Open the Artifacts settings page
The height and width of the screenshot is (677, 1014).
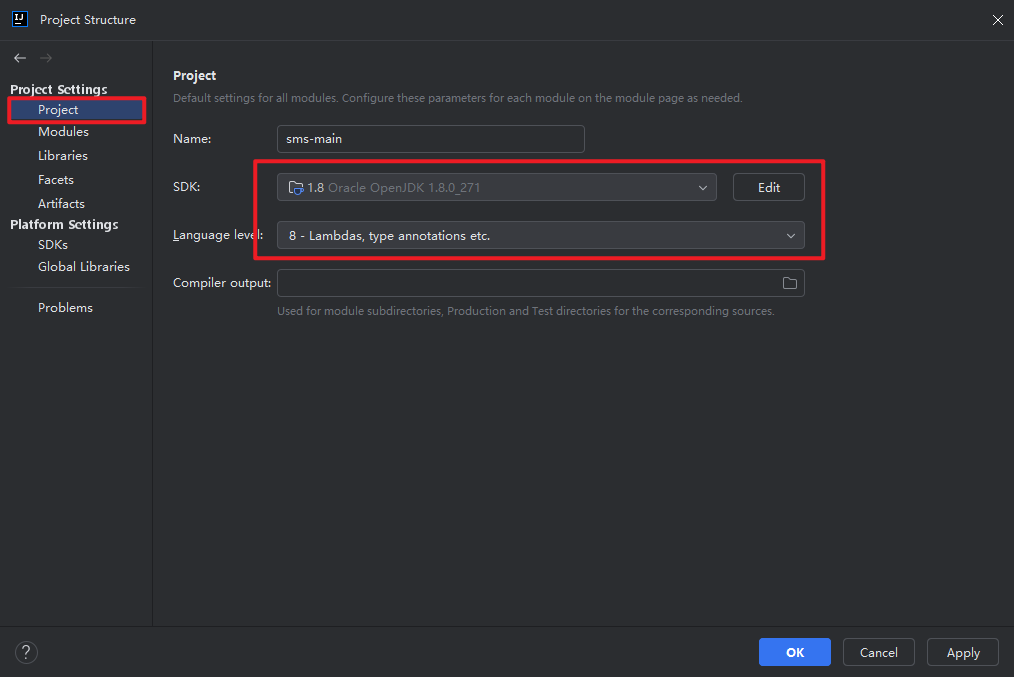point(61,204)
